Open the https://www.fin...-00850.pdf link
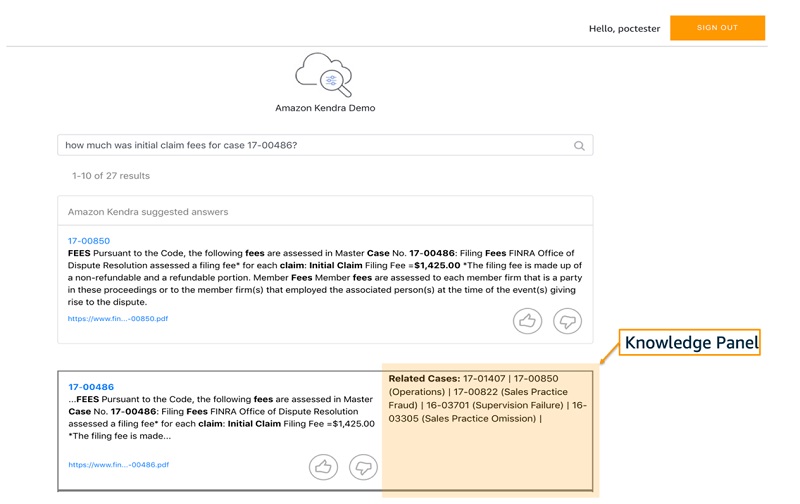Screen dimensions: 800x504 point(118,318)
